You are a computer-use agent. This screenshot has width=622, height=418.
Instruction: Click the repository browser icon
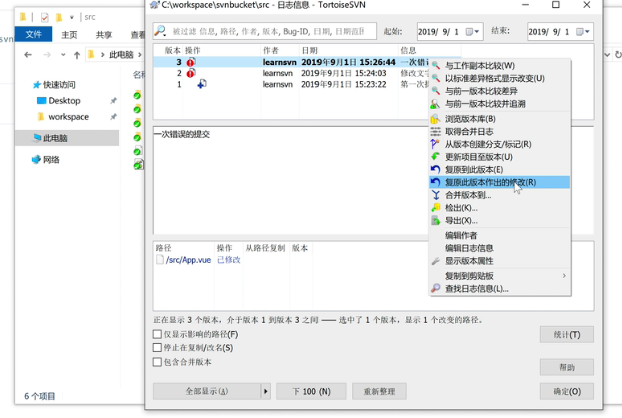click(x=436, y=119)
